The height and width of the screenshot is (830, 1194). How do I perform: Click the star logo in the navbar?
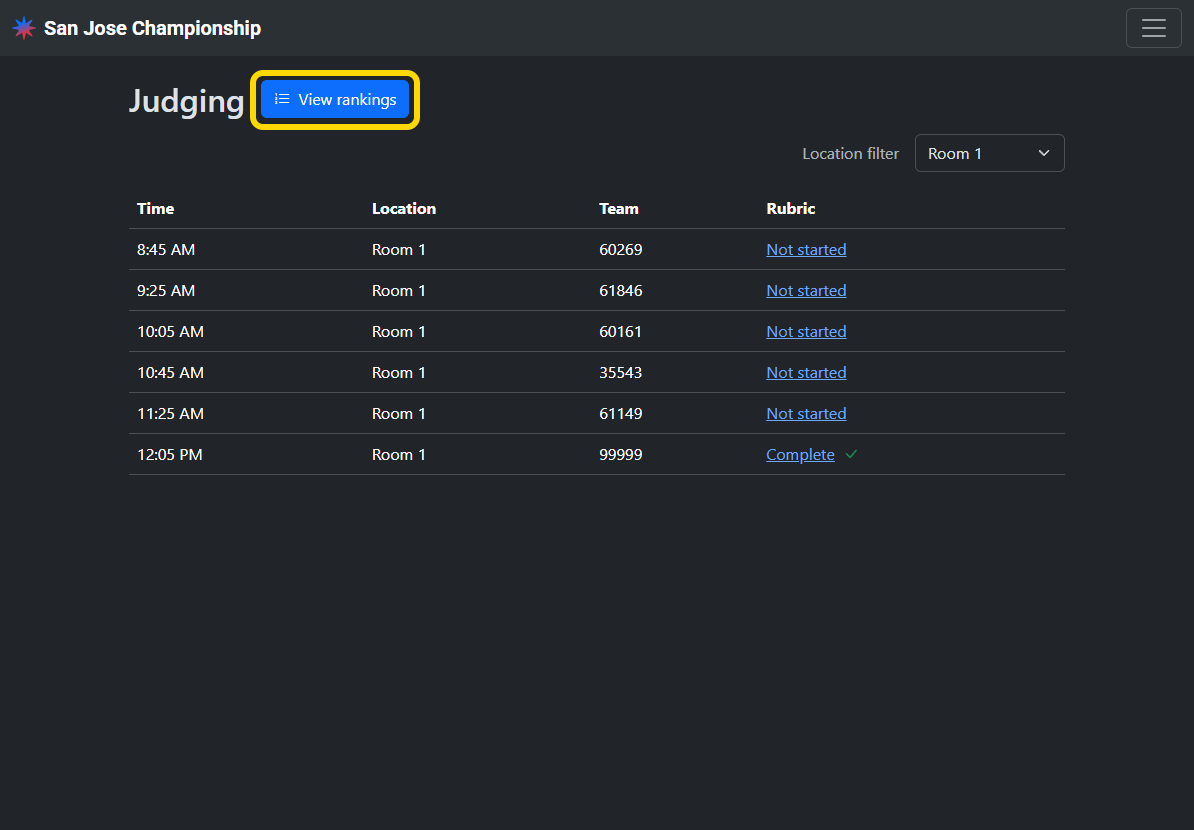24,28
